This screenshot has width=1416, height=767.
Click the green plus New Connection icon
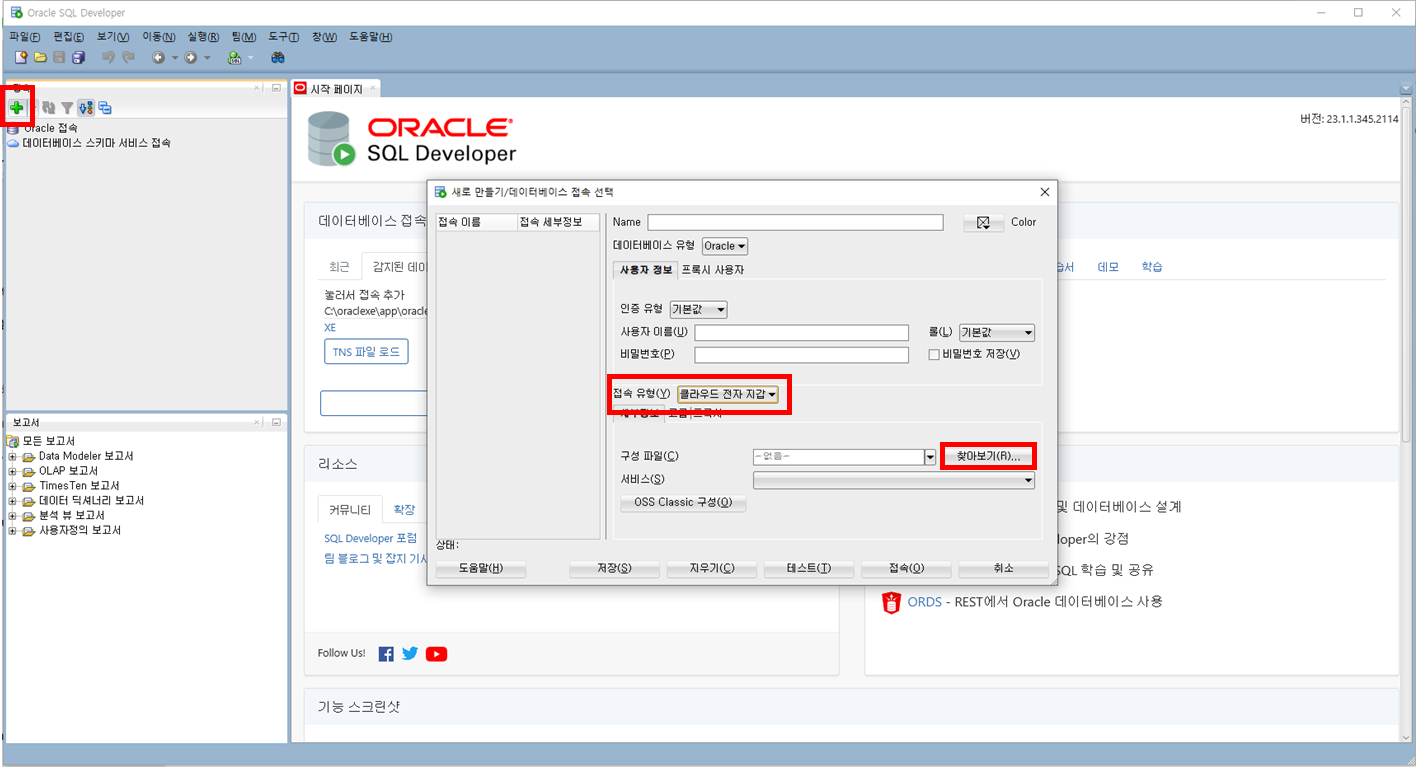pos(17,107)
